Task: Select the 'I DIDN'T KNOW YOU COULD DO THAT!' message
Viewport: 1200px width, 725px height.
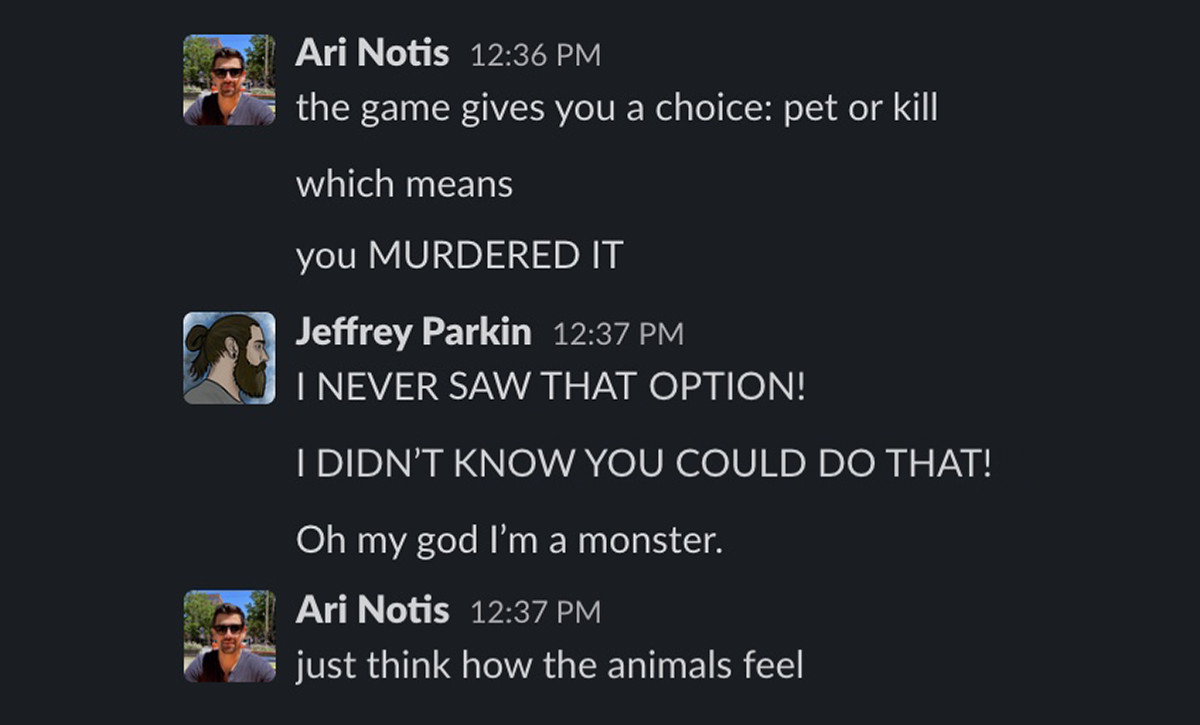Action: point(643,464)
